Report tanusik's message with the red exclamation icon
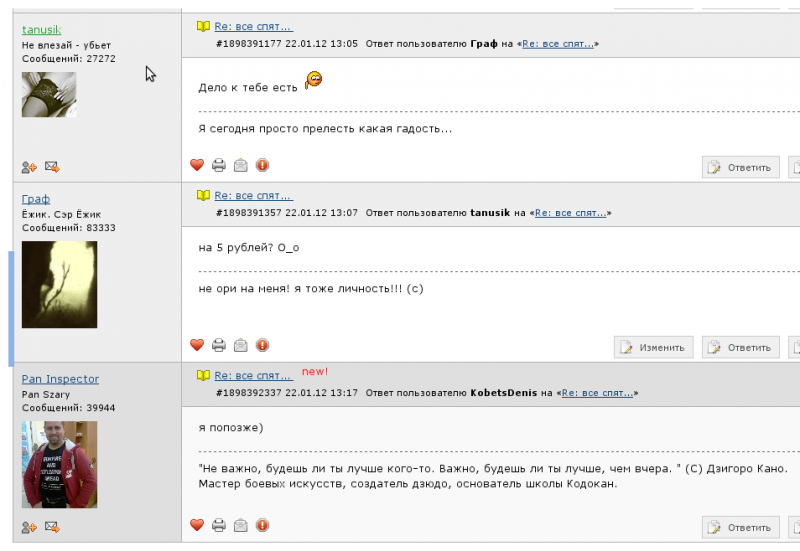 262,165
